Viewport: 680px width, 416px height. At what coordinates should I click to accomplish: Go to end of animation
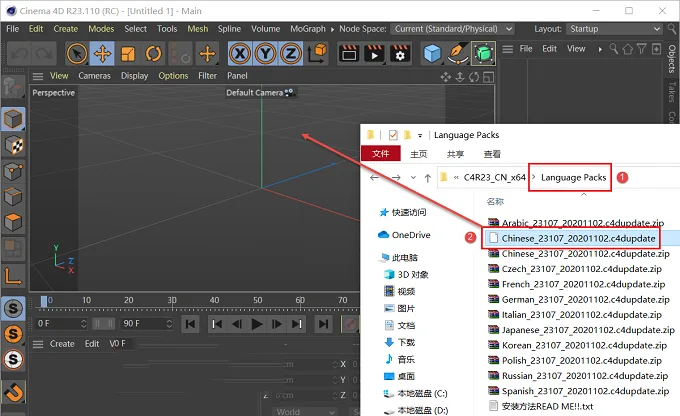click(x=323, y=324)
